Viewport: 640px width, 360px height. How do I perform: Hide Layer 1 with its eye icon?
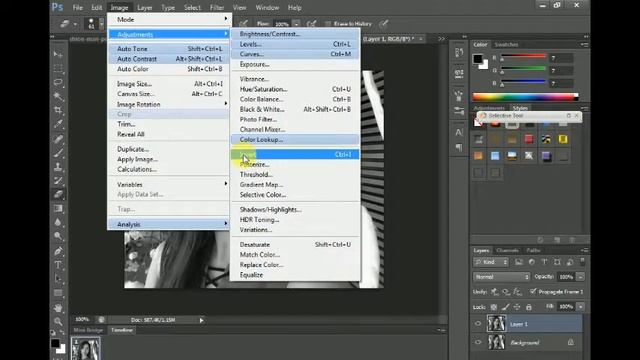coord(478,324)
